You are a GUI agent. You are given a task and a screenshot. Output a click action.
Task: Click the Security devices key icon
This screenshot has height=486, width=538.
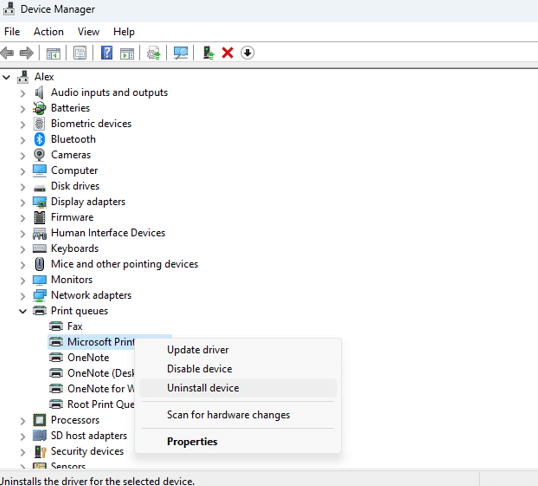(x=40, y=451)
